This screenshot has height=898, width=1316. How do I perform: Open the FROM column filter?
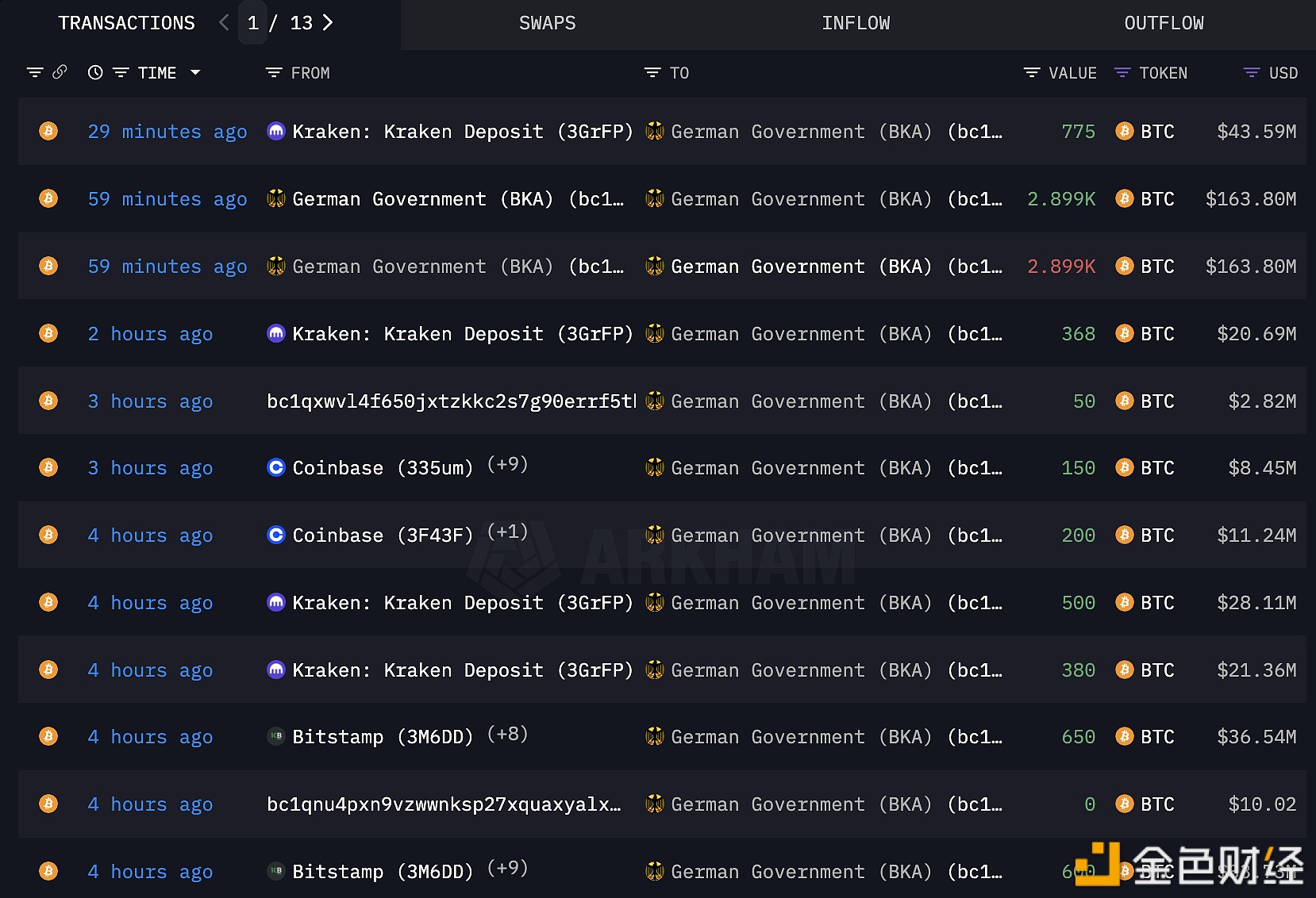(x=274, y=73)
